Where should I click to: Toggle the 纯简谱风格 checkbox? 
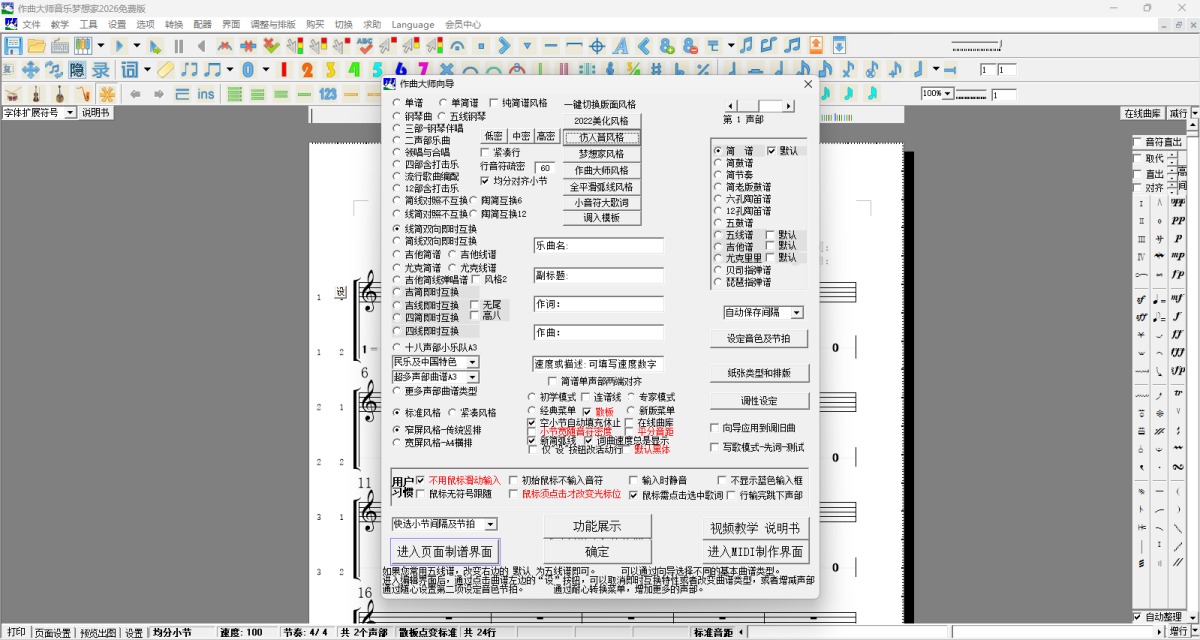tap(494, 102)
